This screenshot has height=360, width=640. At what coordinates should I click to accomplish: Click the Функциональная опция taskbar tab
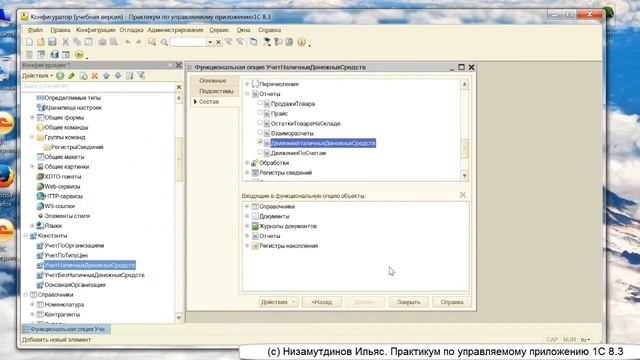(x=66, y=329)
